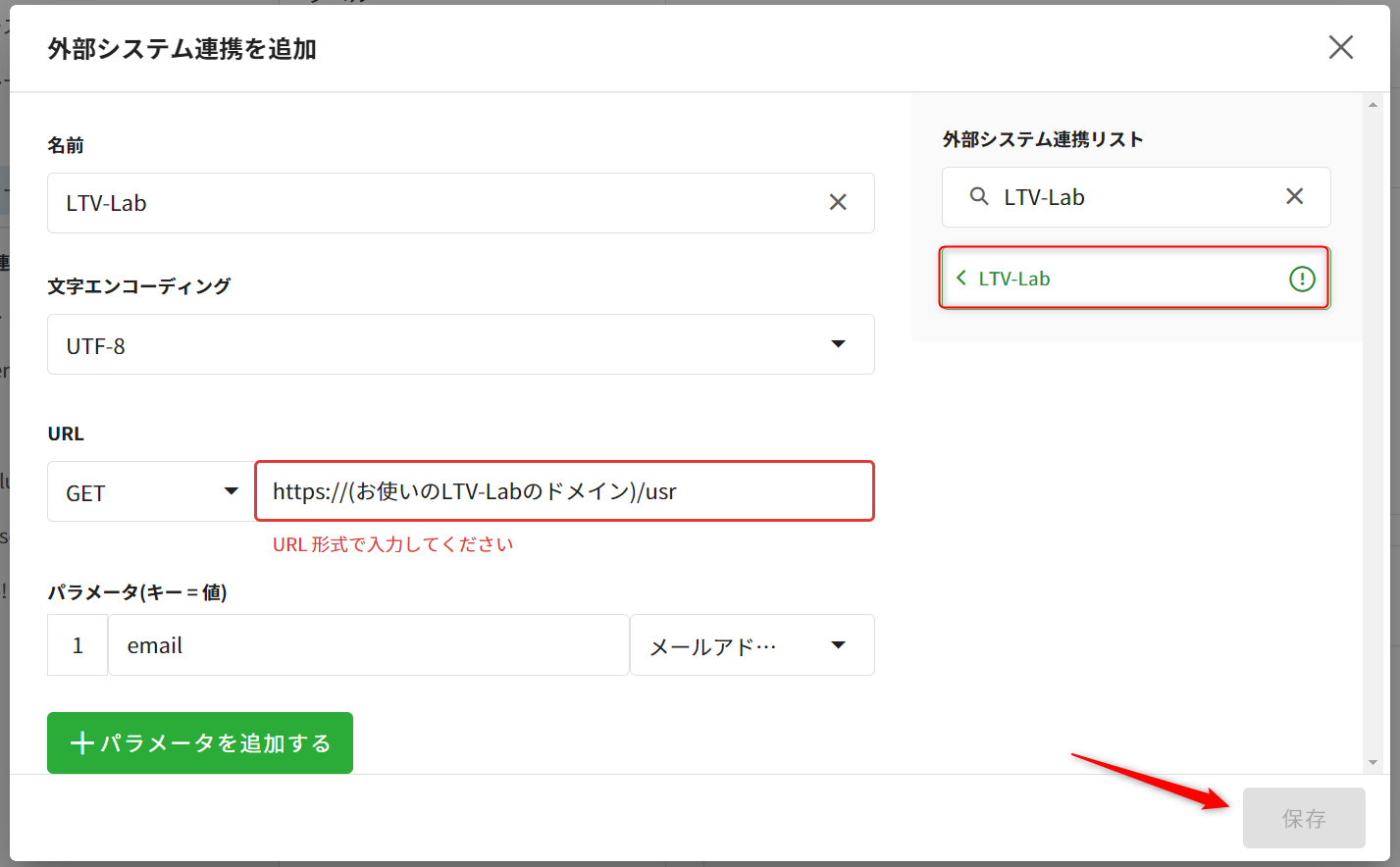Click the magnifier search icon
Viewport: 1400px width, 867px height.
[x=978, y=196]
